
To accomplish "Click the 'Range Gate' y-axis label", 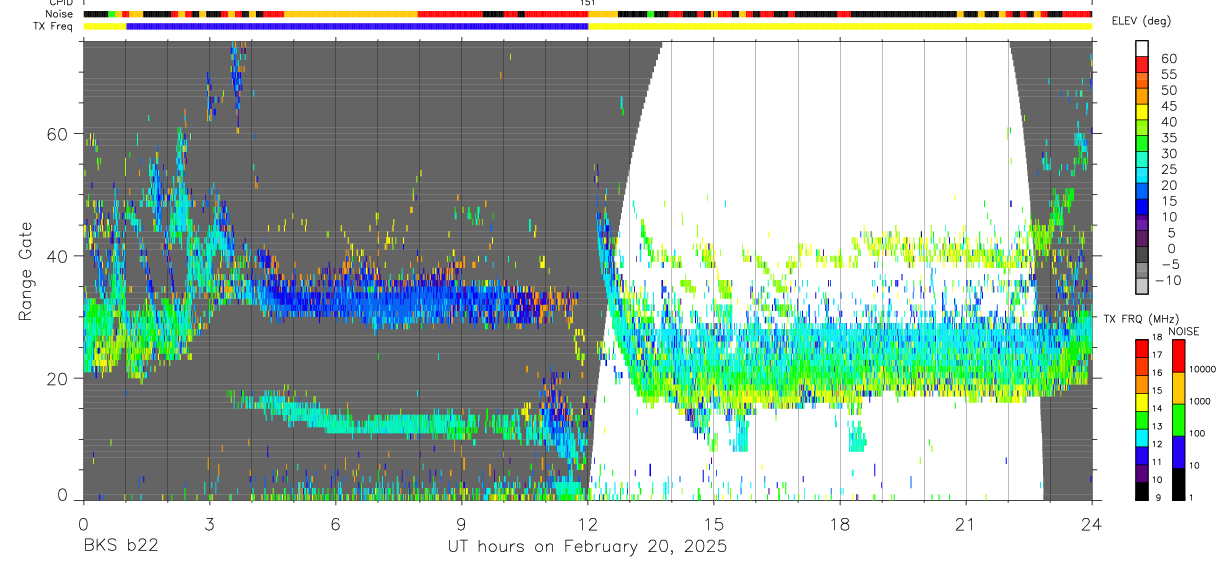I will (26, 272).
